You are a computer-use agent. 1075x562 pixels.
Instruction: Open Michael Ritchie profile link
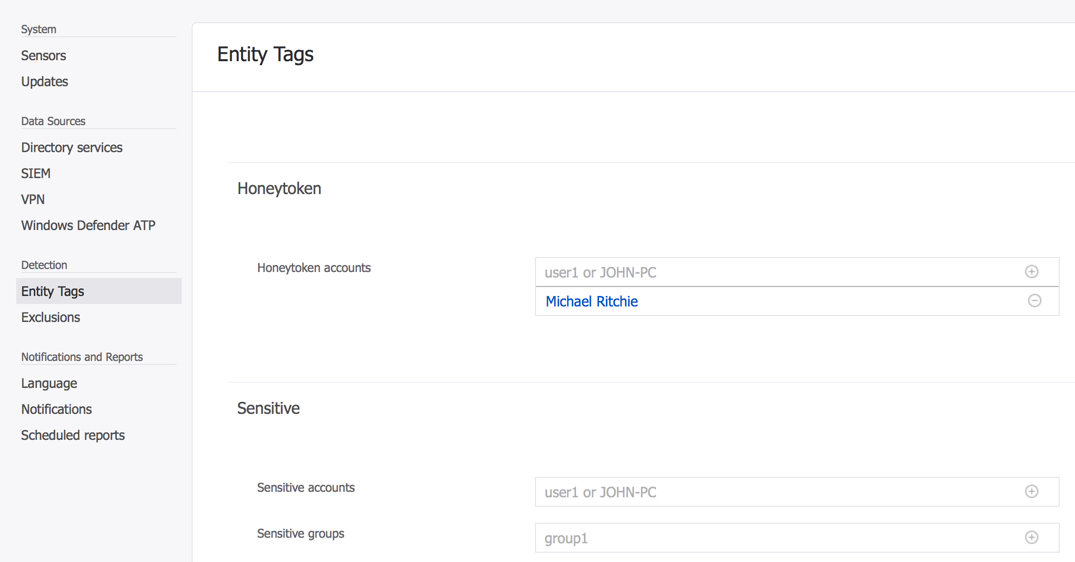point(591,301)
